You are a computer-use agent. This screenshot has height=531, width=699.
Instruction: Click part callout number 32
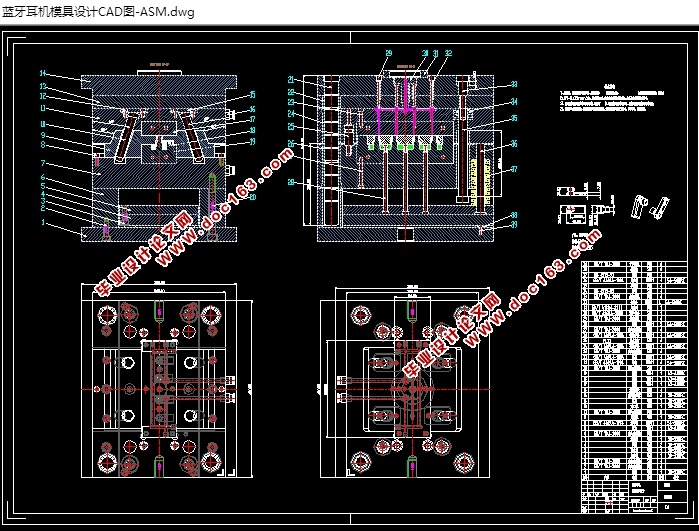pyautogui.click(x=448, y=53)
